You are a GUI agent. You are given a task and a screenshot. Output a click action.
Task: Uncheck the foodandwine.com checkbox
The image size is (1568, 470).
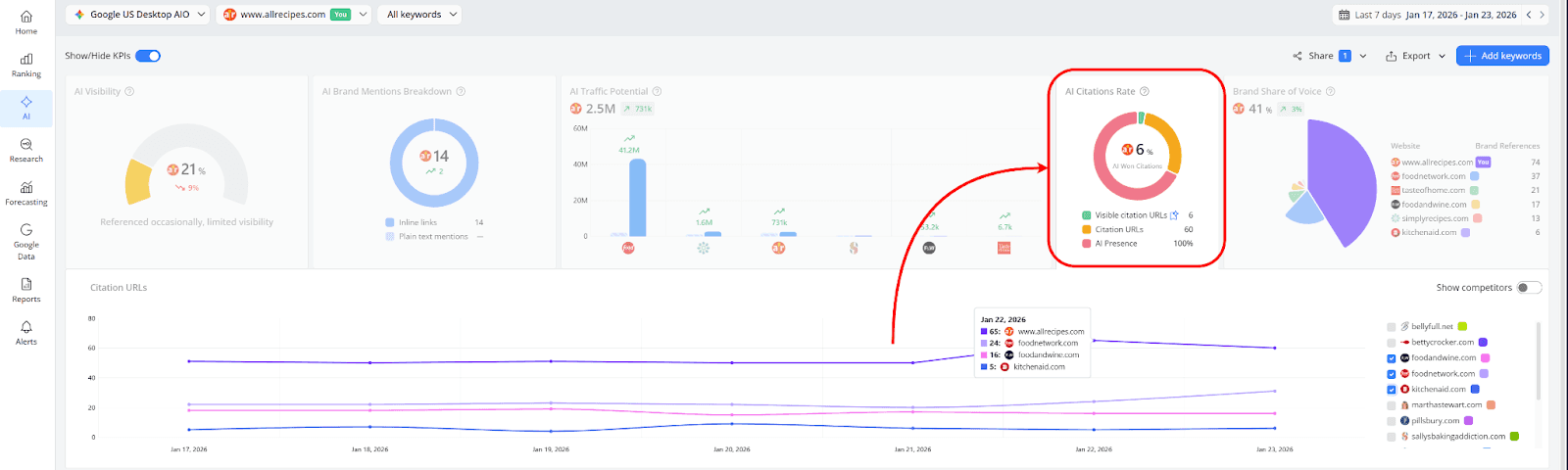click(1392, 358)
